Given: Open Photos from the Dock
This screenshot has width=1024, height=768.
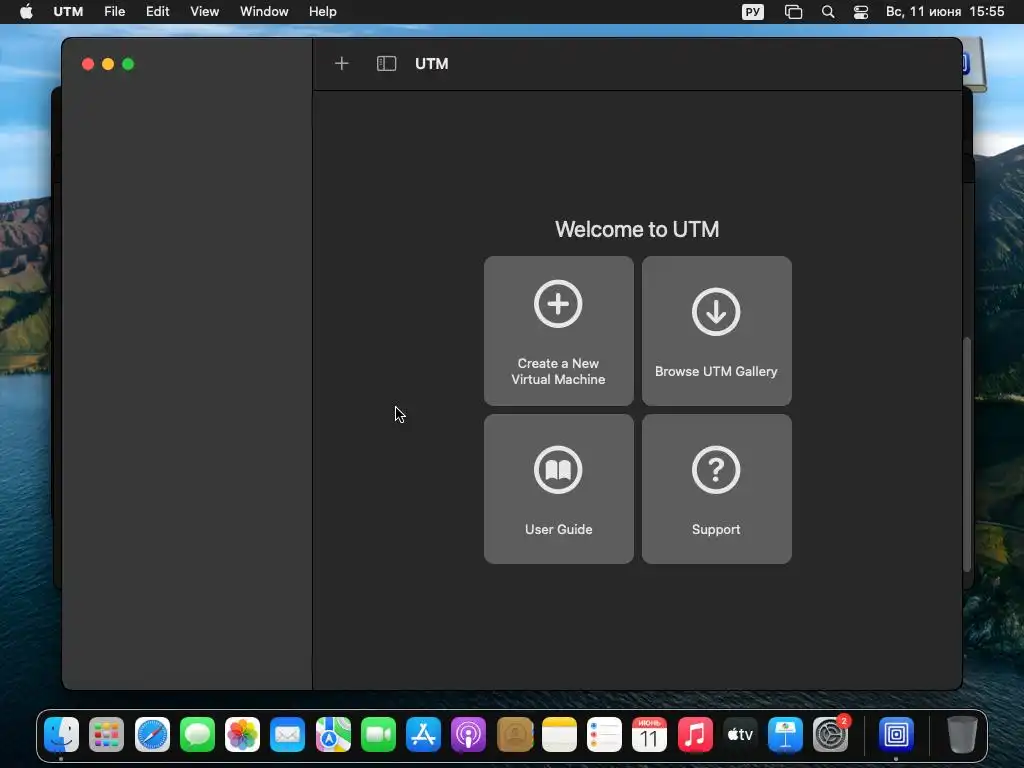Looking at the screenshot, I should click(242, 734).
